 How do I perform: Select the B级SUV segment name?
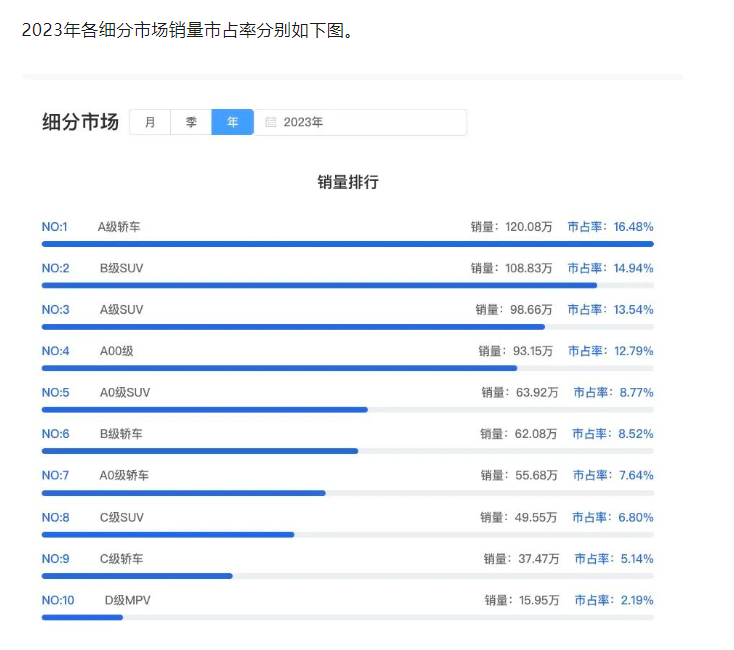[121, 268]
